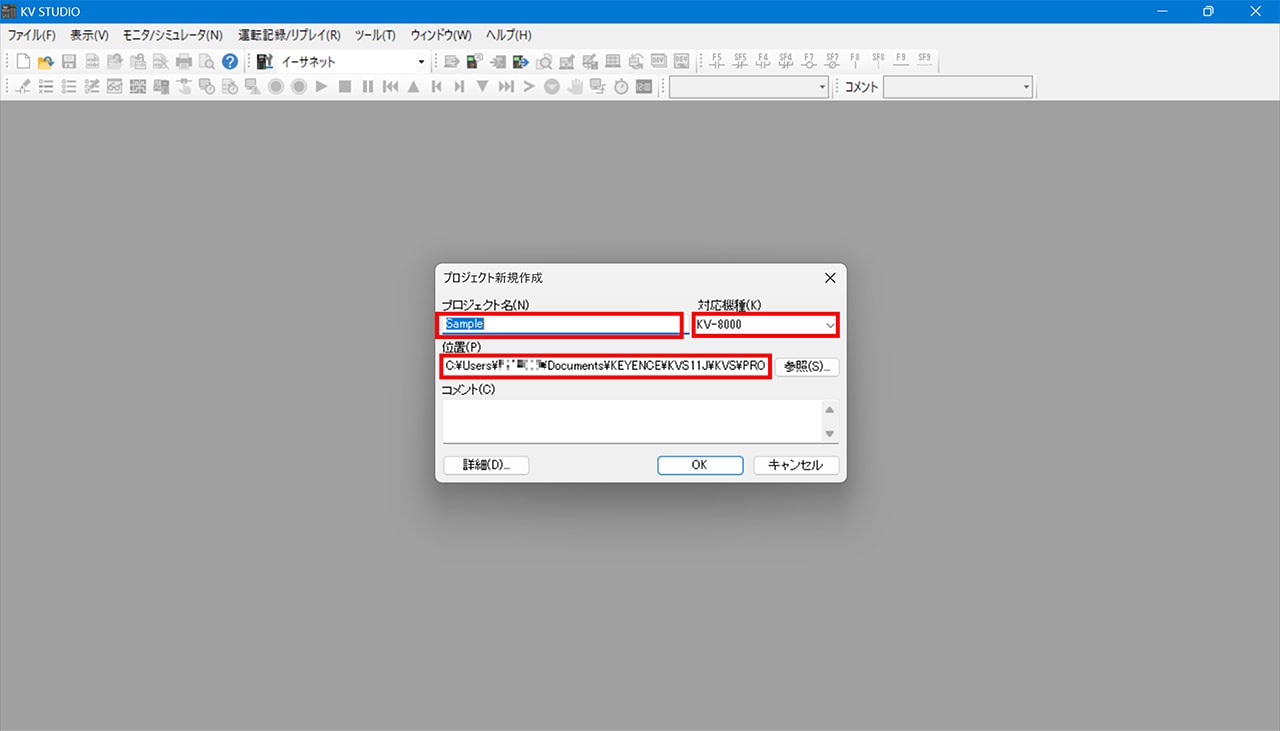
Task: Click OK in the new project dialog
Action: [x=700, y=465]
